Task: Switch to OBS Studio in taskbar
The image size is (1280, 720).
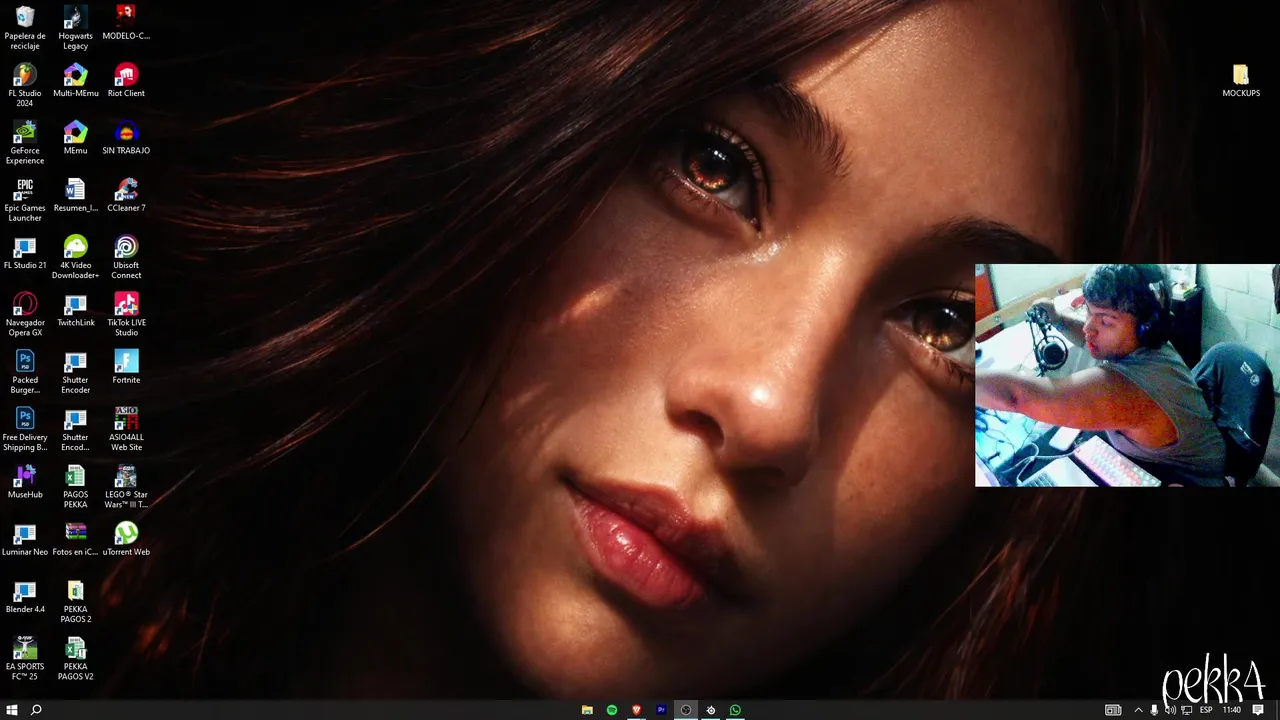Action: tap(686, 710)
